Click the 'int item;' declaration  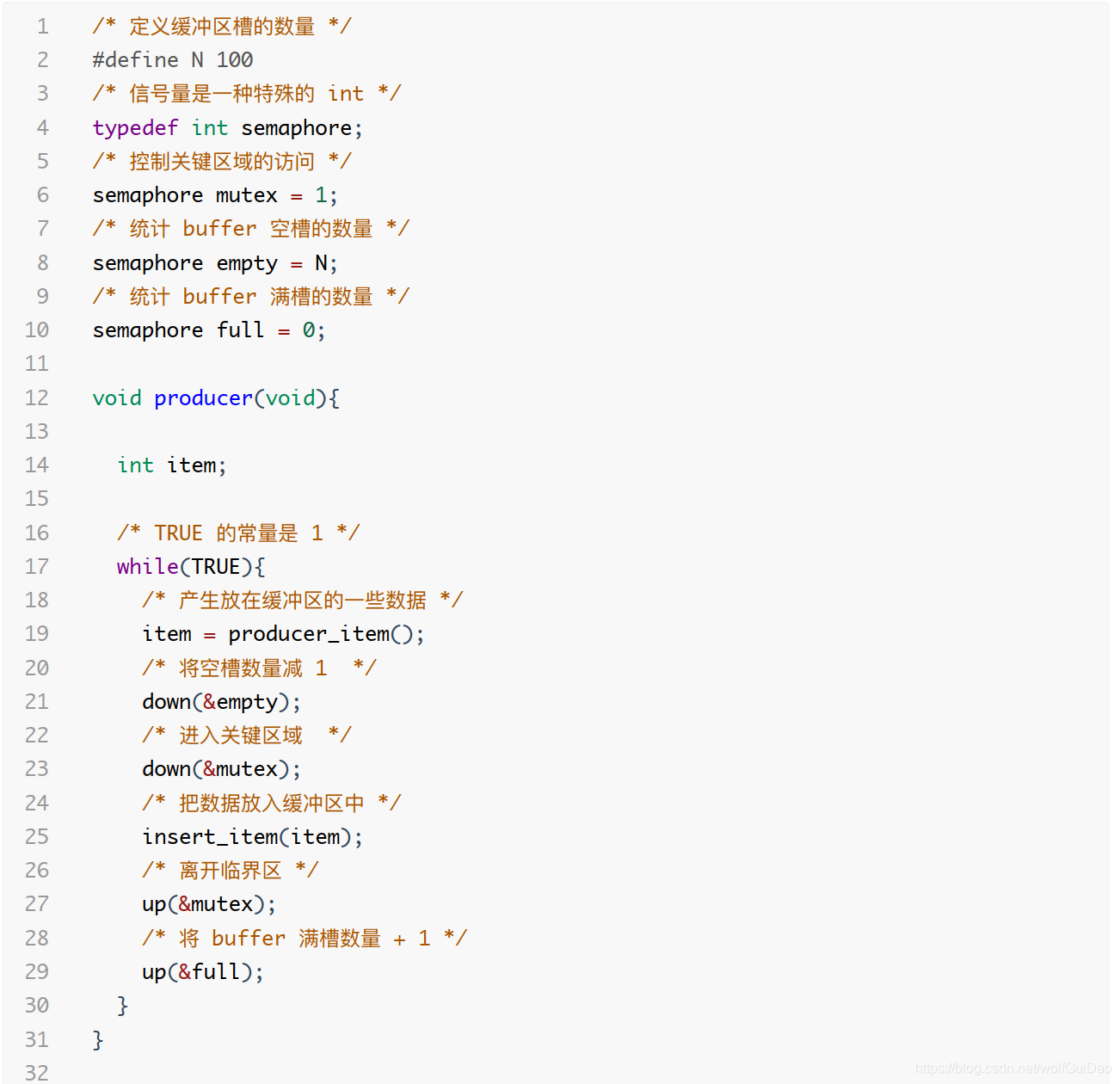pyautogui.click(x=172, y=465)
